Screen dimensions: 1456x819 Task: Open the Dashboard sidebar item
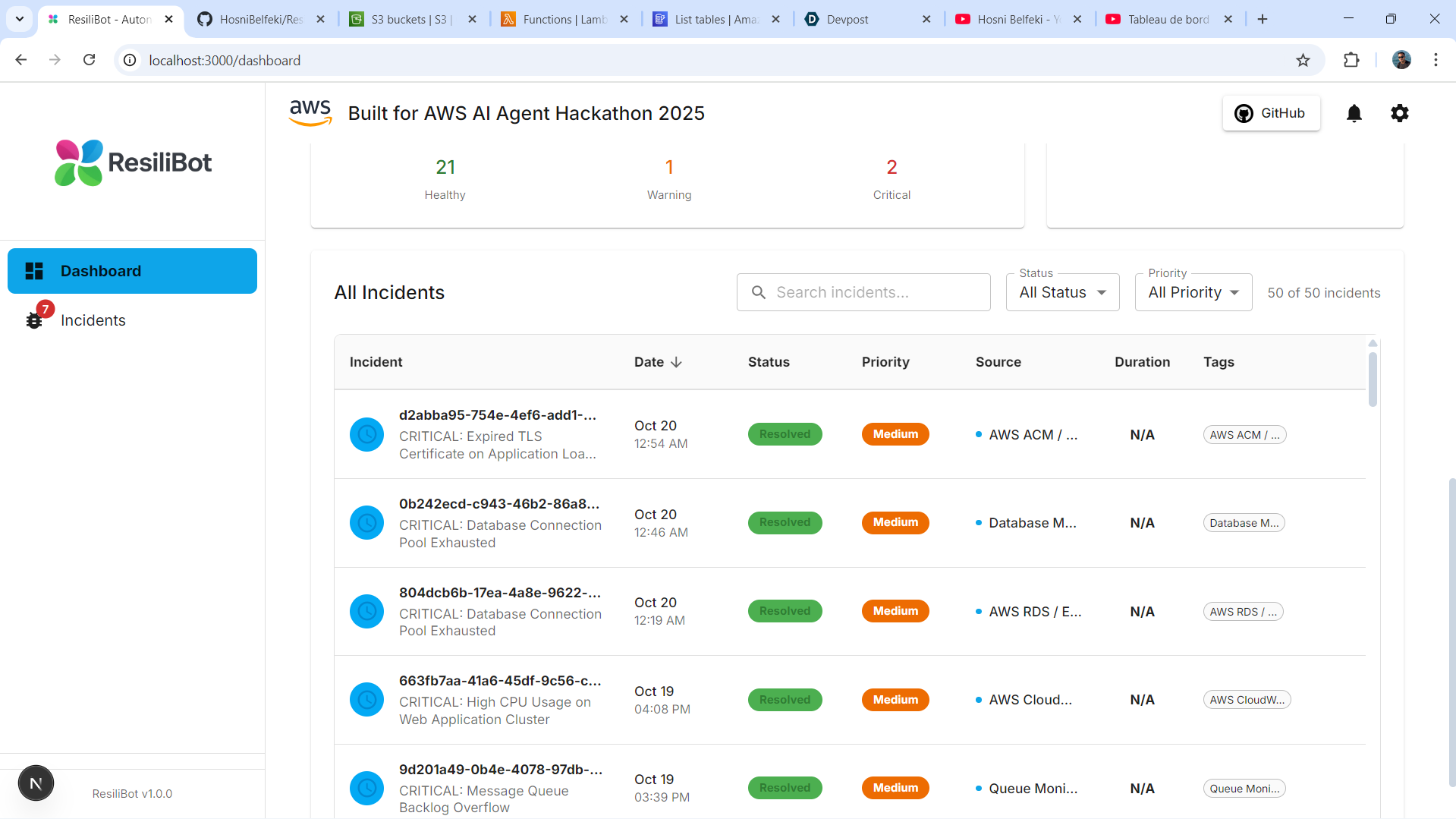132,271
